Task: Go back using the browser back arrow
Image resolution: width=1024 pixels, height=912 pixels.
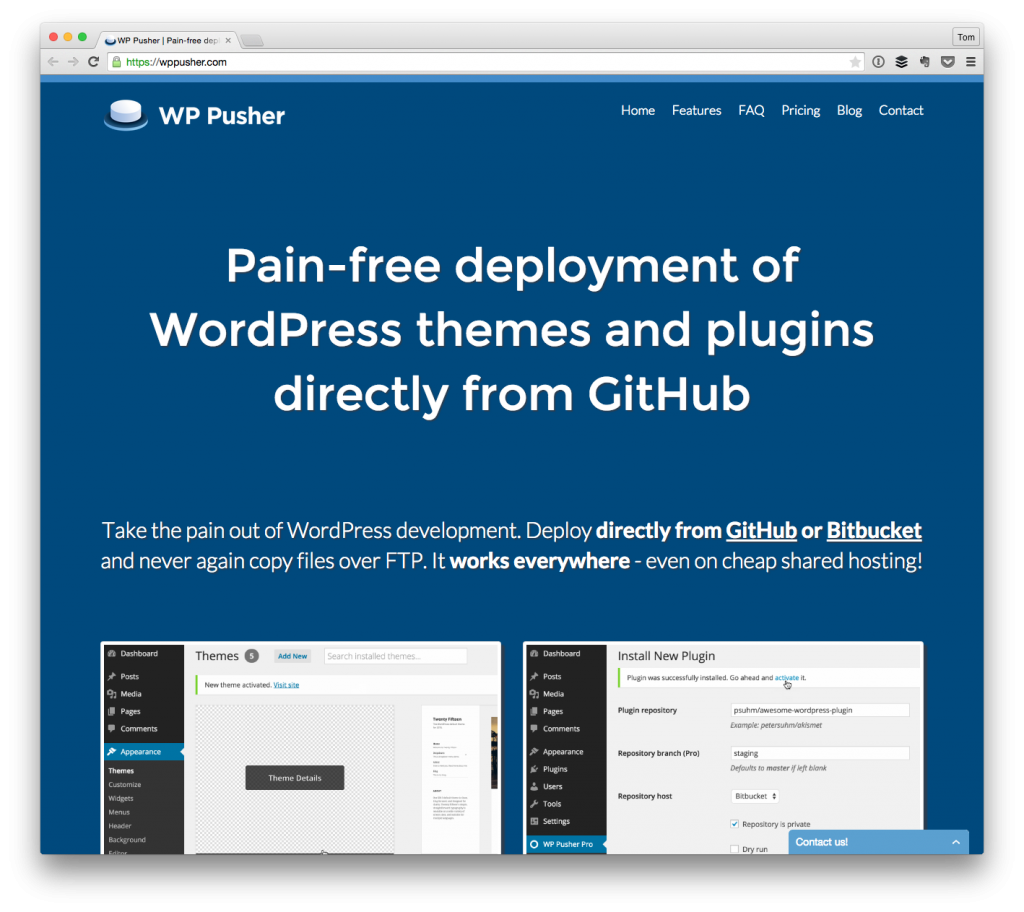Action: 53,62
